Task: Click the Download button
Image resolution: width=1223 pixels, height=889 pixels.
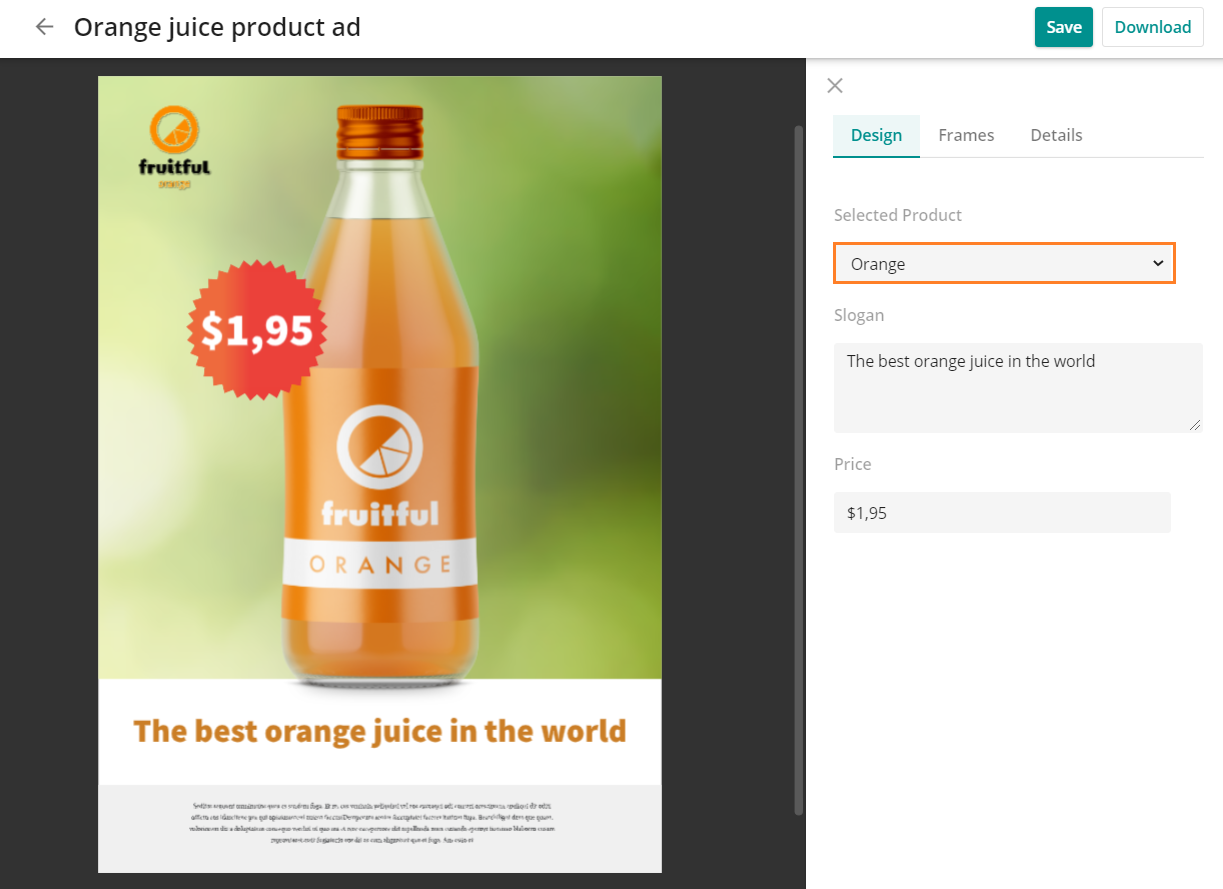Action: coord(1152,27)
